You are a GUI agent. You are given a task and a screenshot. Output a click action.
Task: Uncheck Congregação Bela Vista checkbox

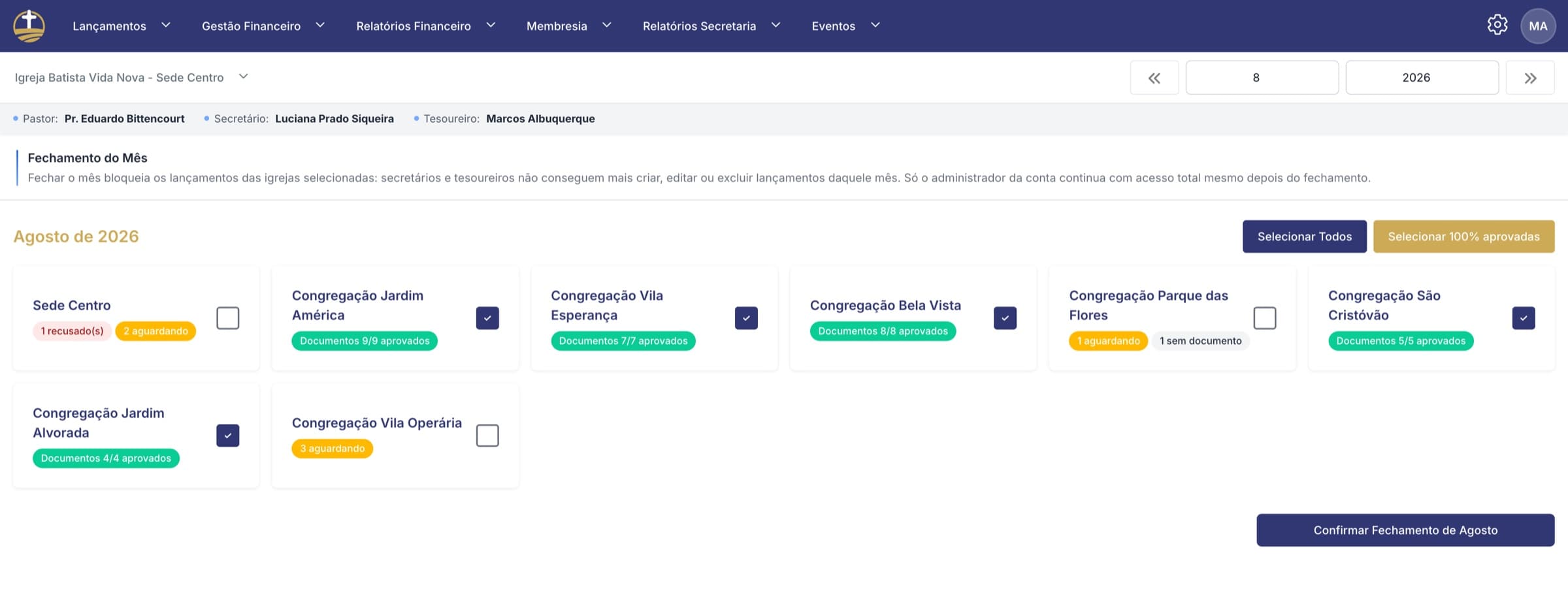pos(1005,318)
